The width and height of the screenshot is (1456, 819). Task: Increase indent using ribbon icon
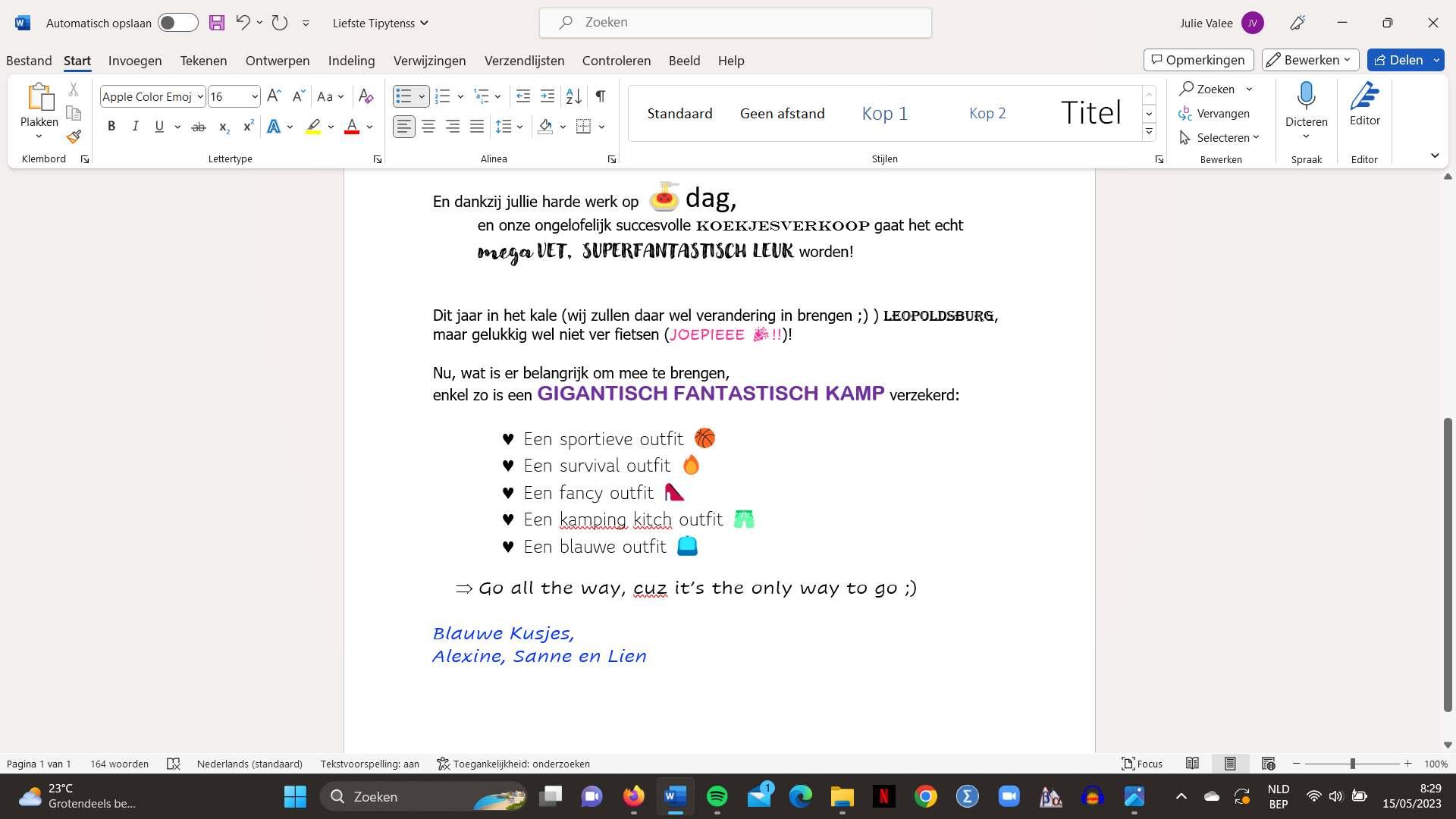548,96
